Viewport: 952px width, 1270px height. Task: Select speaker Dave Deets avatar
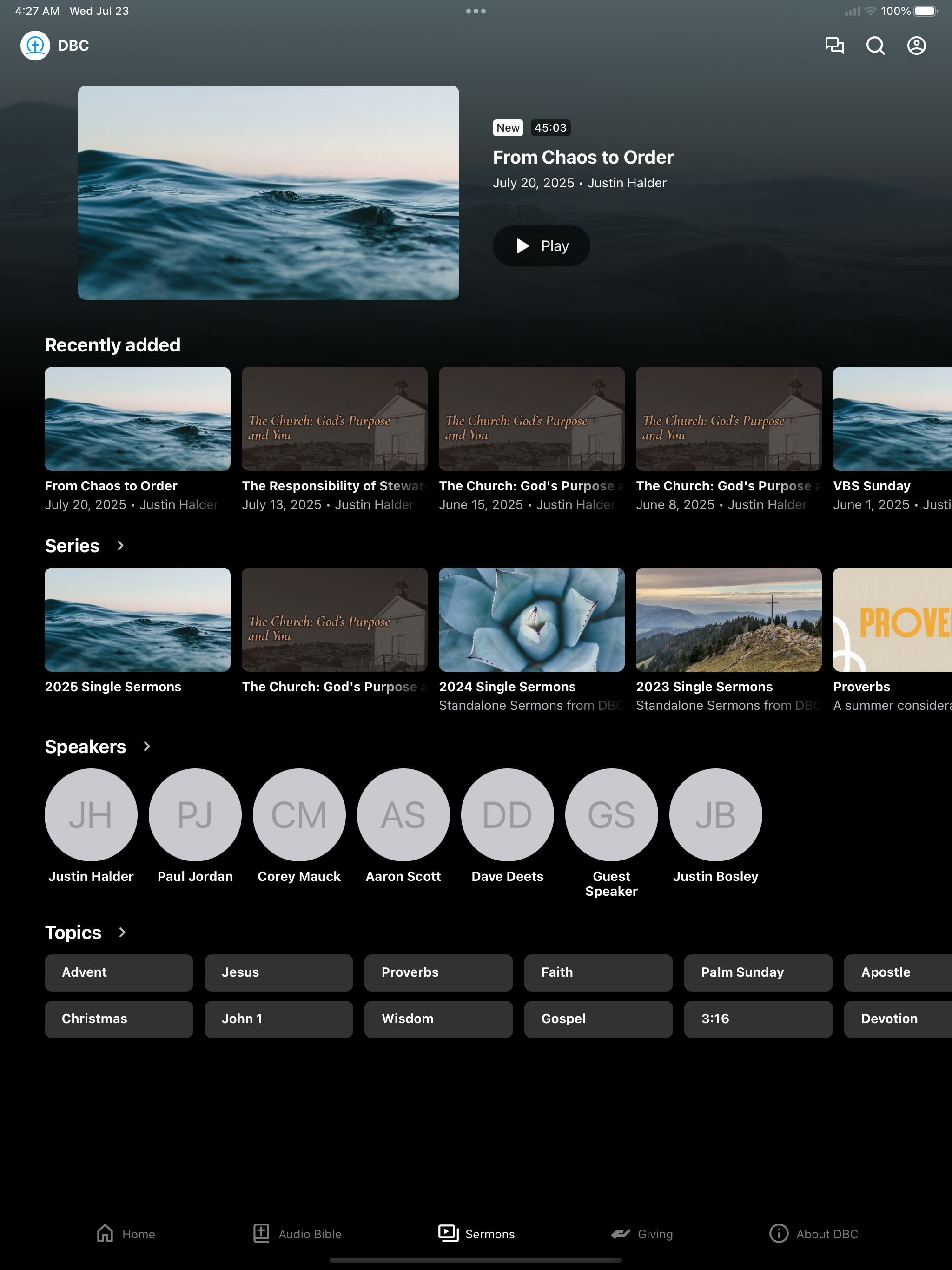pos(508,815)
